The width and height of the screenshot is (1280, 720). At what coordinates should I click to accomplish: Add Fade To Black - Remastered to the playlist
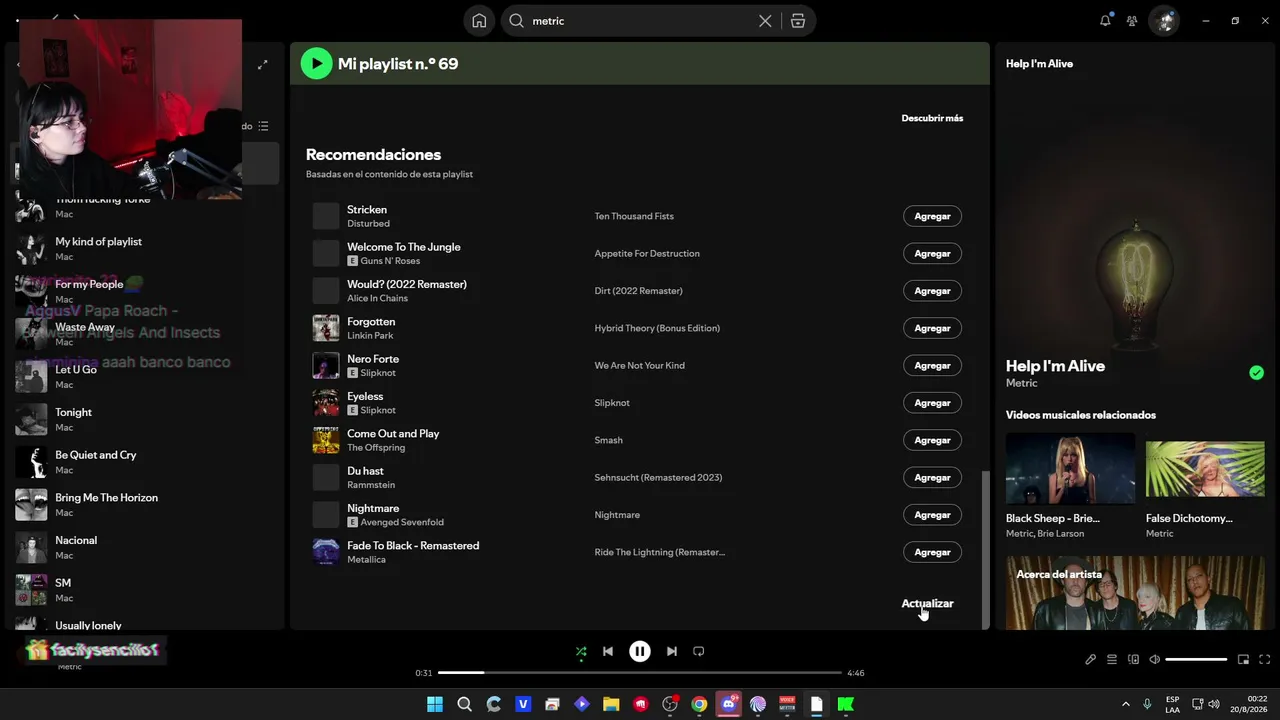click(x=932, y=552)
